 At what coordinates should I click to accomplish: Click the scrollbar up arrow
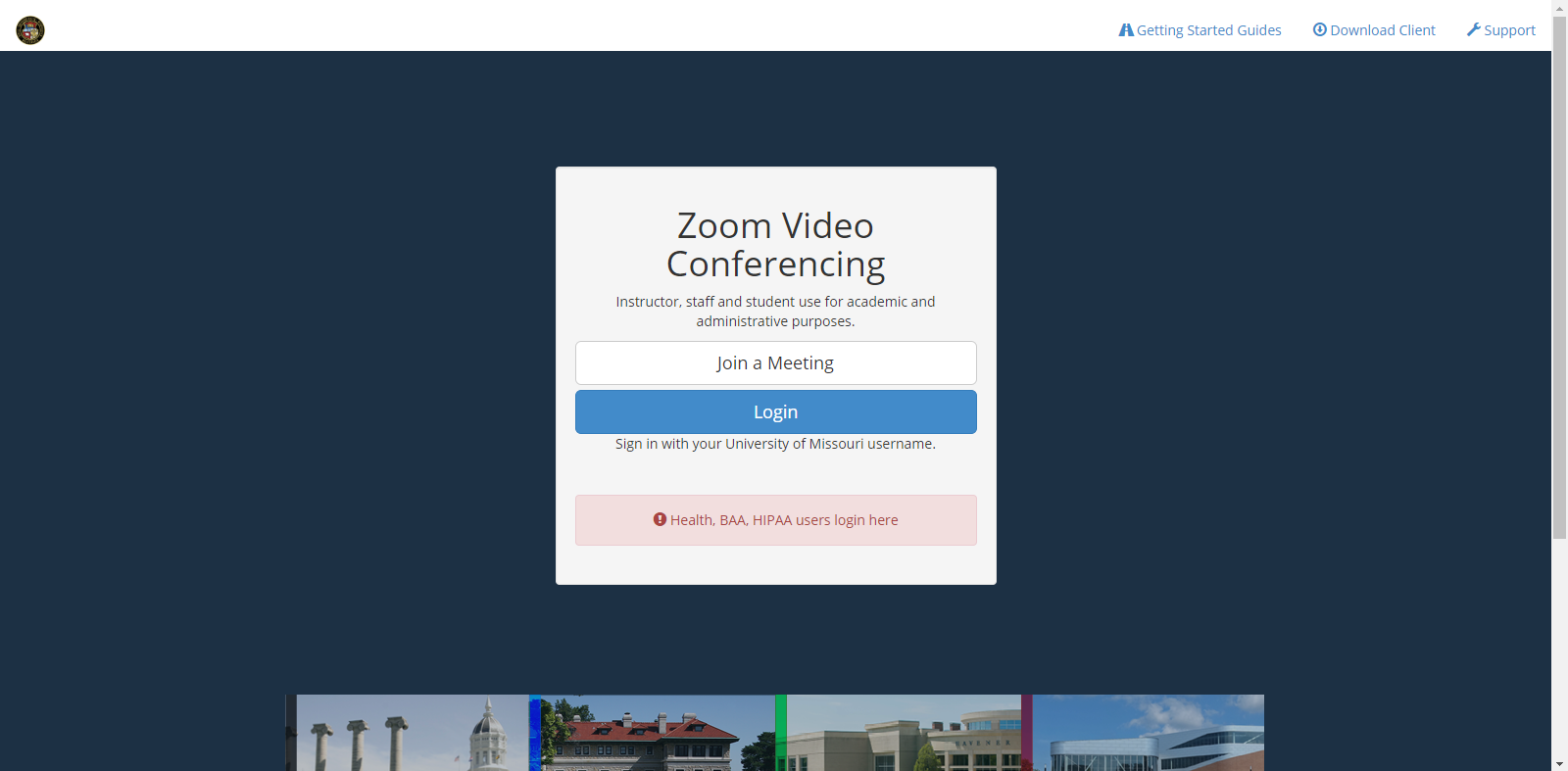[x=1559, y=8]
